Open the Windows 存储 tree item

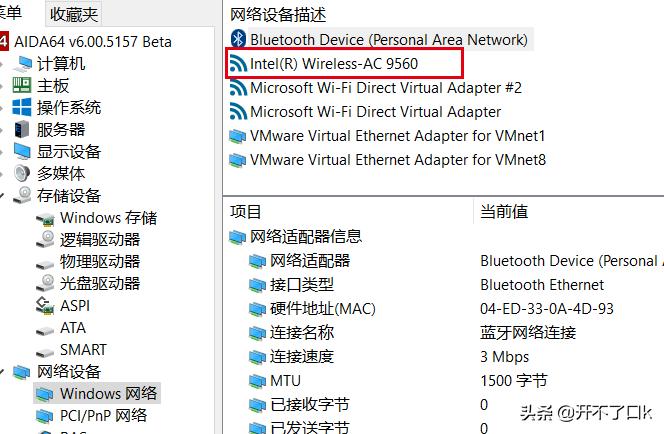[x=108, y=218]
